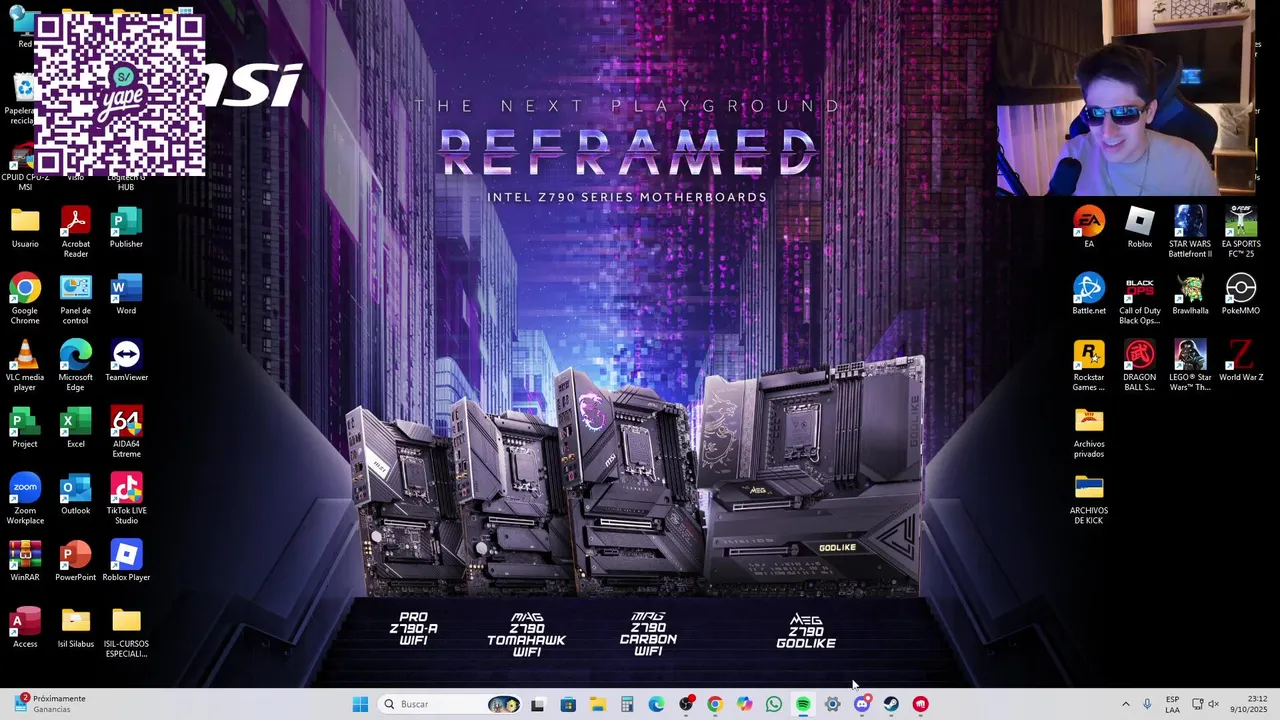Open the red app at taskbar end
The width and height of the screenshot is (1280, 720).
click(x=921, y=704)
